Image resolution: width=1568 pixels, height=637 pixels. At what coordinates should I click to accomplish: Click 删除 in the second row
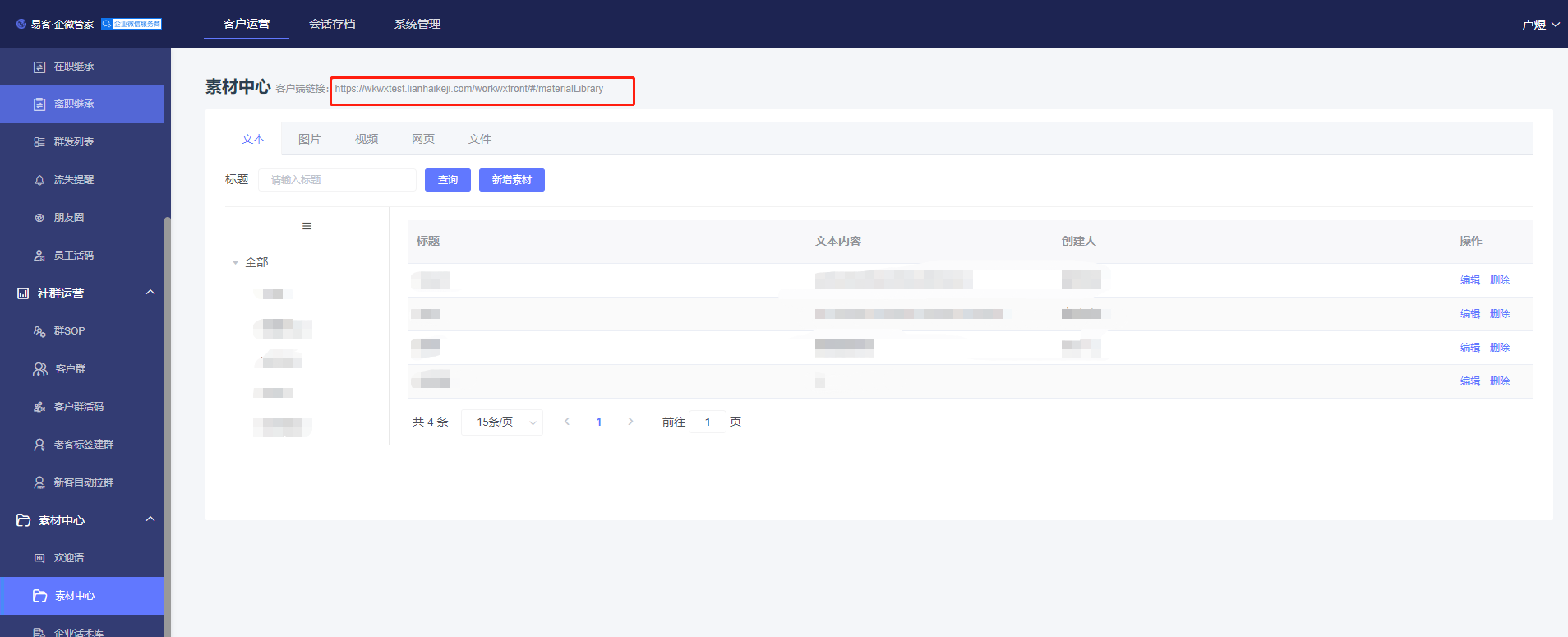1500,314
